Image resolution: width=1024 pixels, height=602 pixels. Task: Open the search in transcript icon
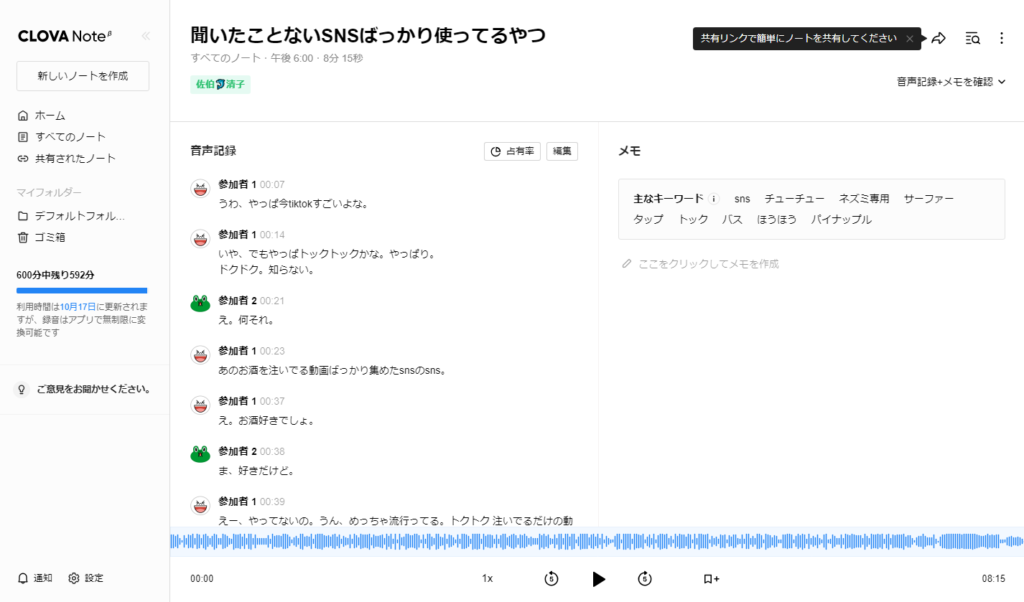972,38
